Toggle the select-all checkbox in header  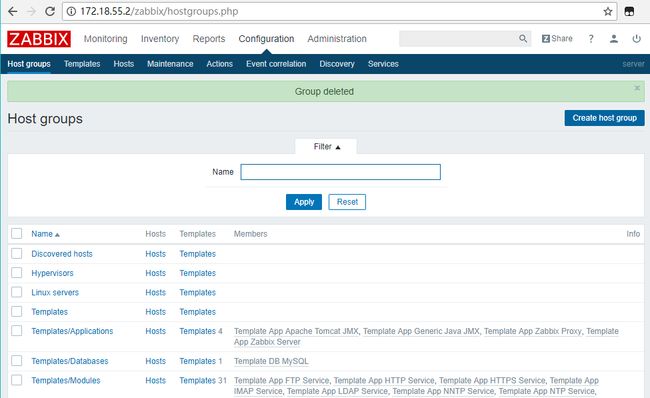[17, 233]
